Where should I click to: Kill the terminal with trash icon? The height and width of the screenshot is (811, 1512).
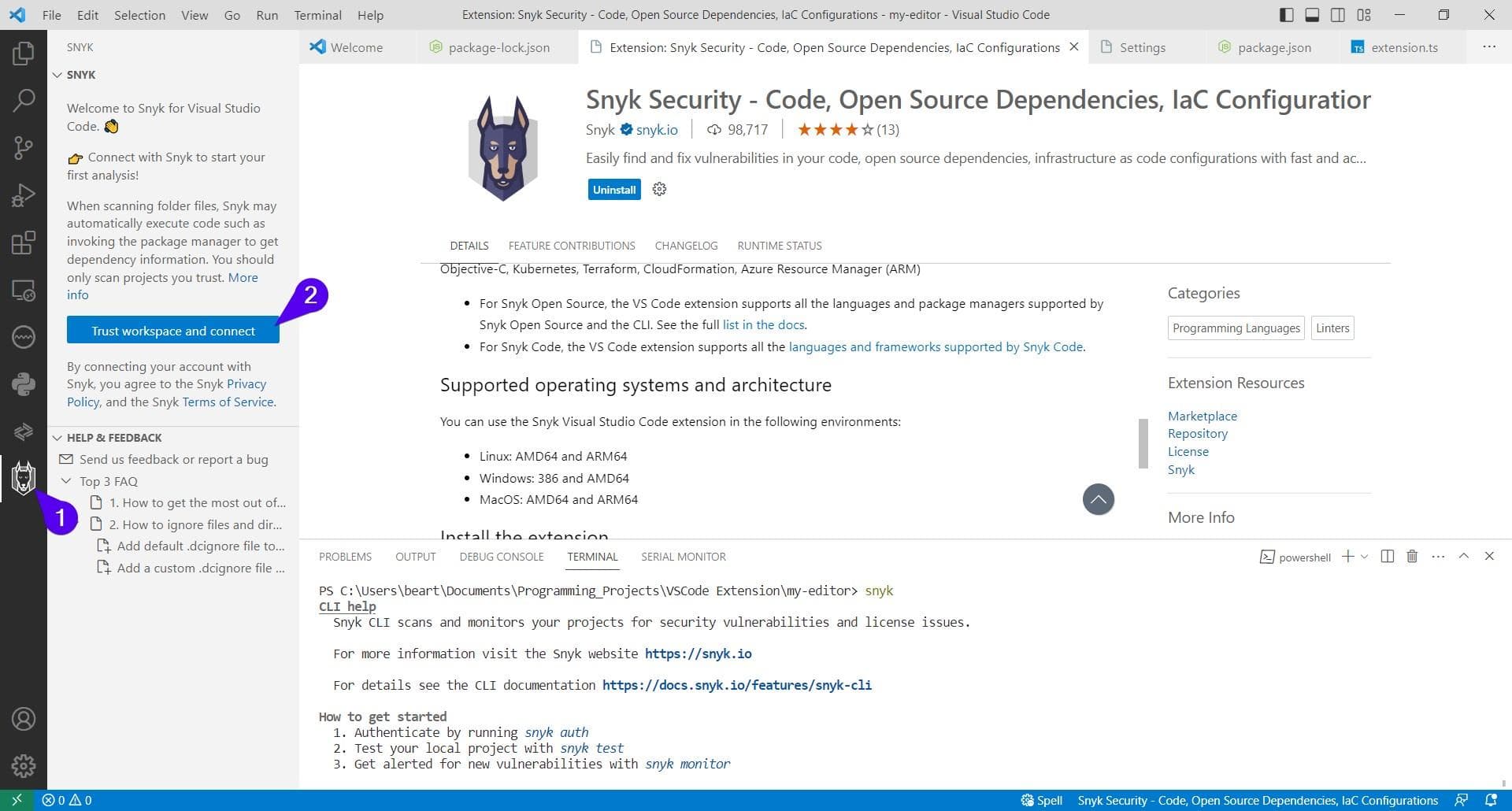coord(1412,557)
